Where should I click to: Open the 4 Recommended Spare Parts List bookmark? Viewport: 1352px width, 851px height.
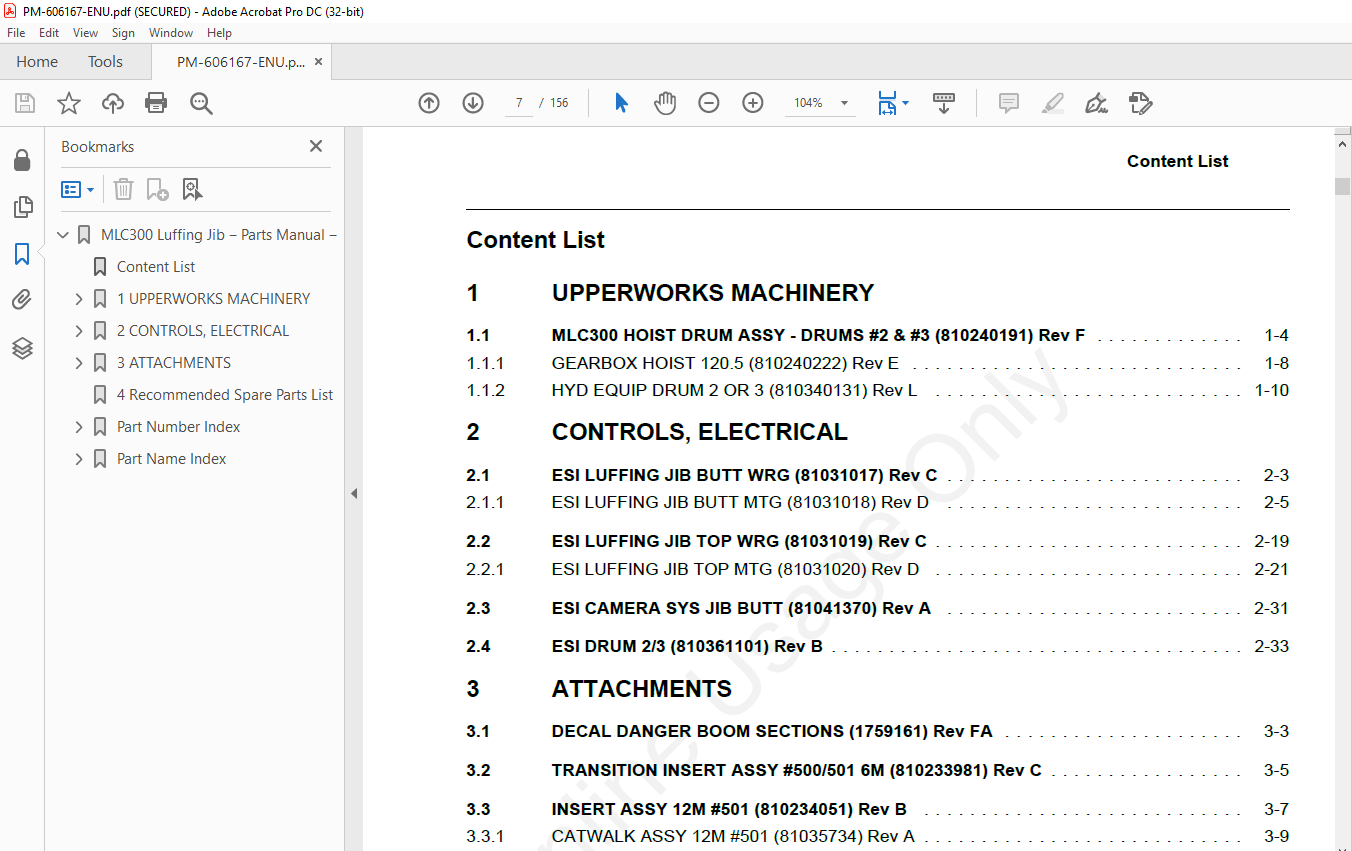coord(225,395)
